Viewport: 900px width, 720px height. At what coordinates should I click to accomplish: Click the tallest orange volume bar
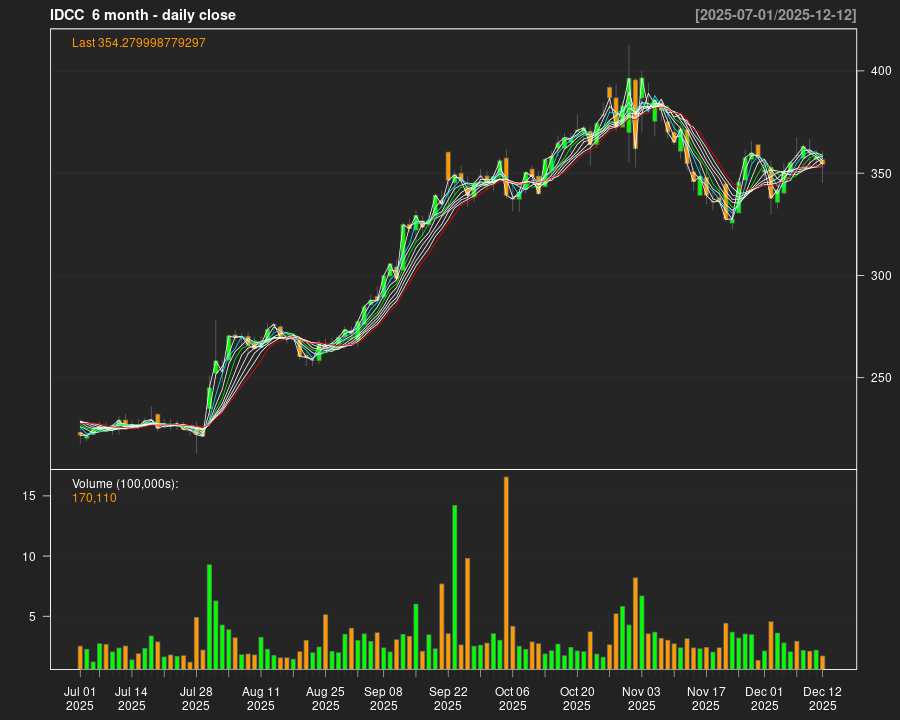click(506, 572)
